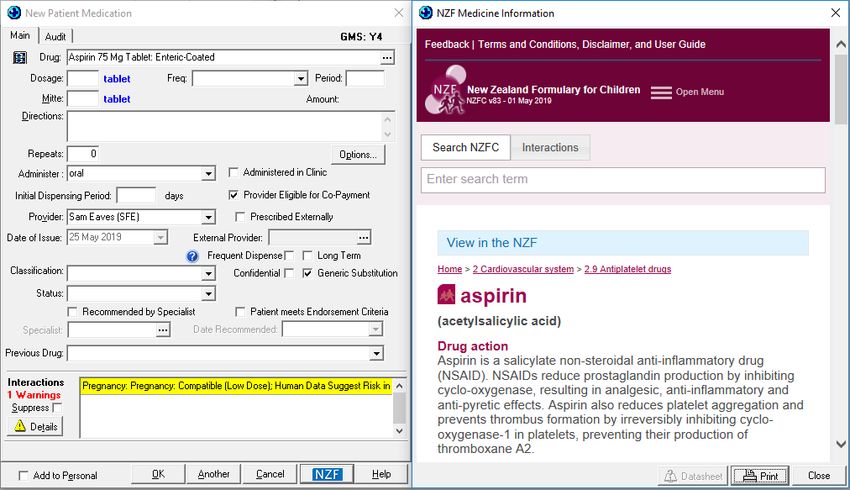This screenshot has height=490, width=850.
Task: Click View in the NZF link
Action: pyautogui.click(x=492, y=243)
